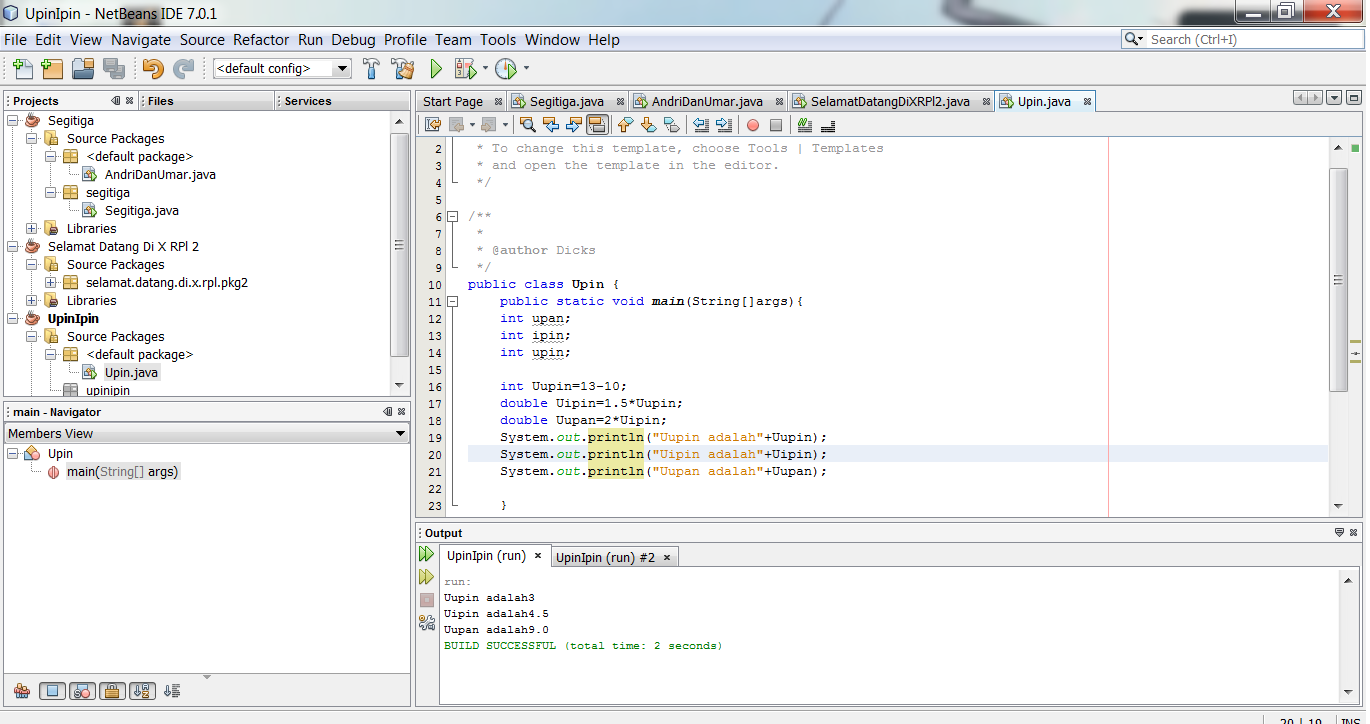The image size is (1370, 724).
Task: Start macro recording with red circle
Action: click(x=753, y=125)
